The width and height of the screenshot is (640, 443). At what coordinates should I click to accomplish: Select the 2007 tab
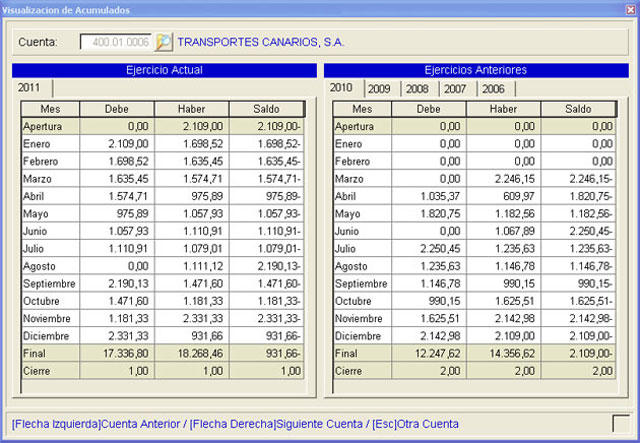(455, 88)
